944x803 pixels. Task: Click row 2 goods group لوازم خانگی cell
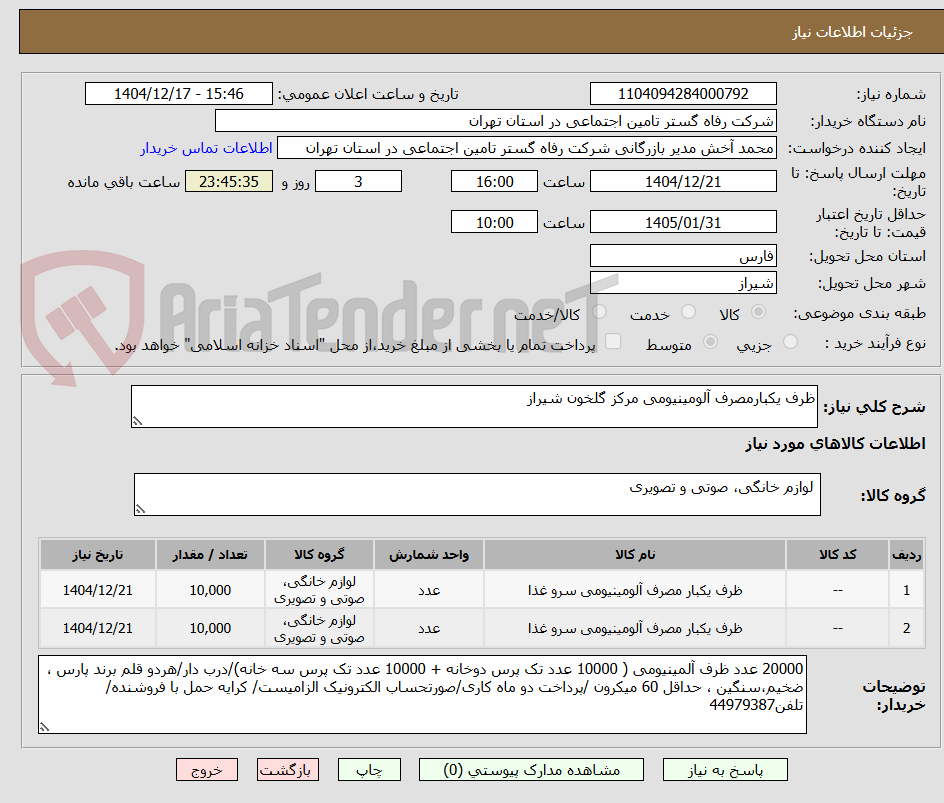pos(319,628)
